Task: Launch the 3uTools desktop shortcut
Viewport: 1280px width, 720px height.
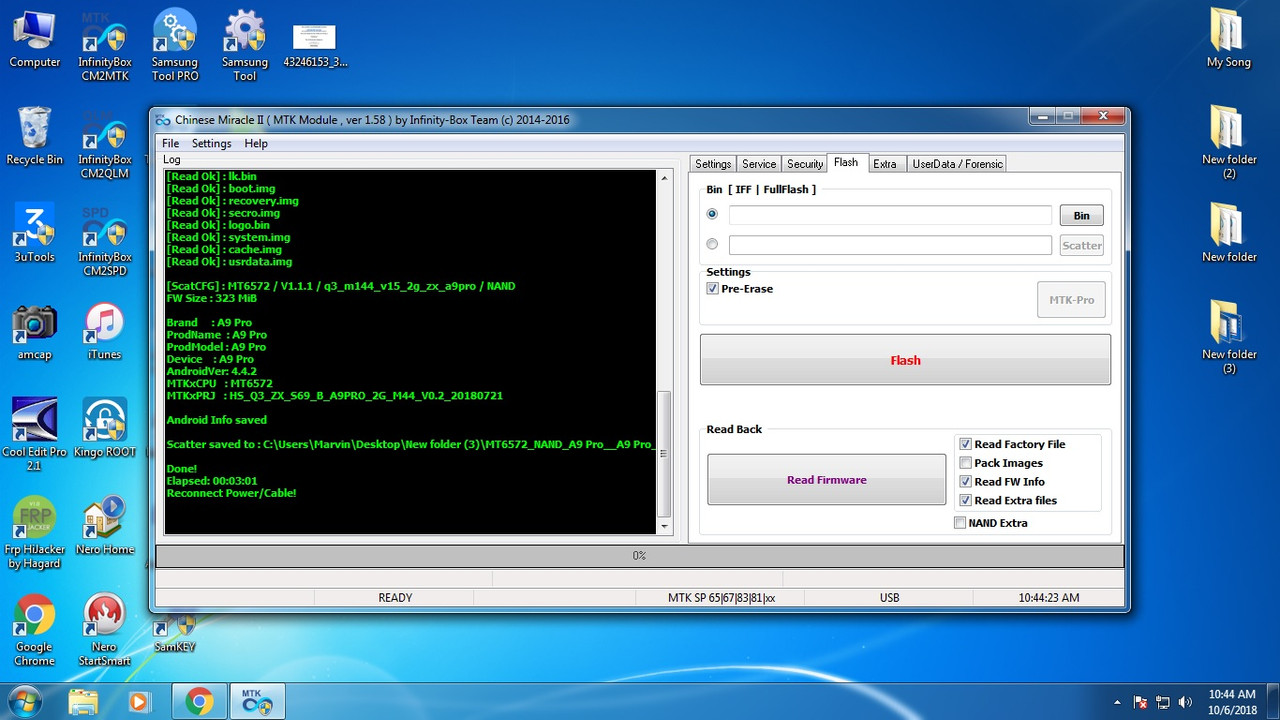Action: point(35,234)
